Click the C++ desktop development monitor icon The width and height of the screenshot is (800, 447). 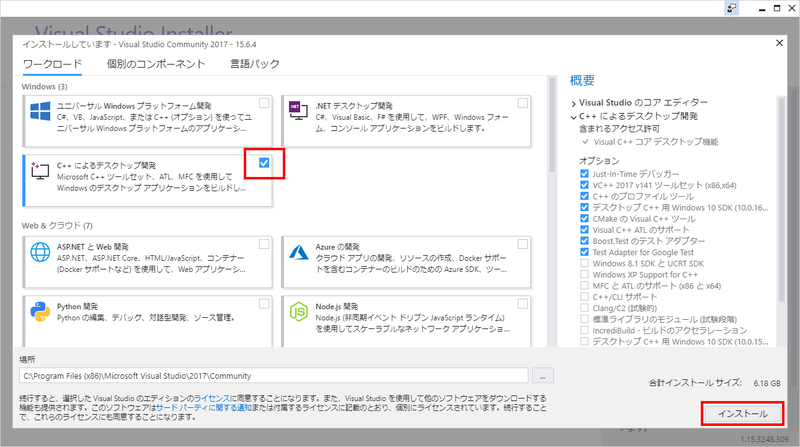40,170
